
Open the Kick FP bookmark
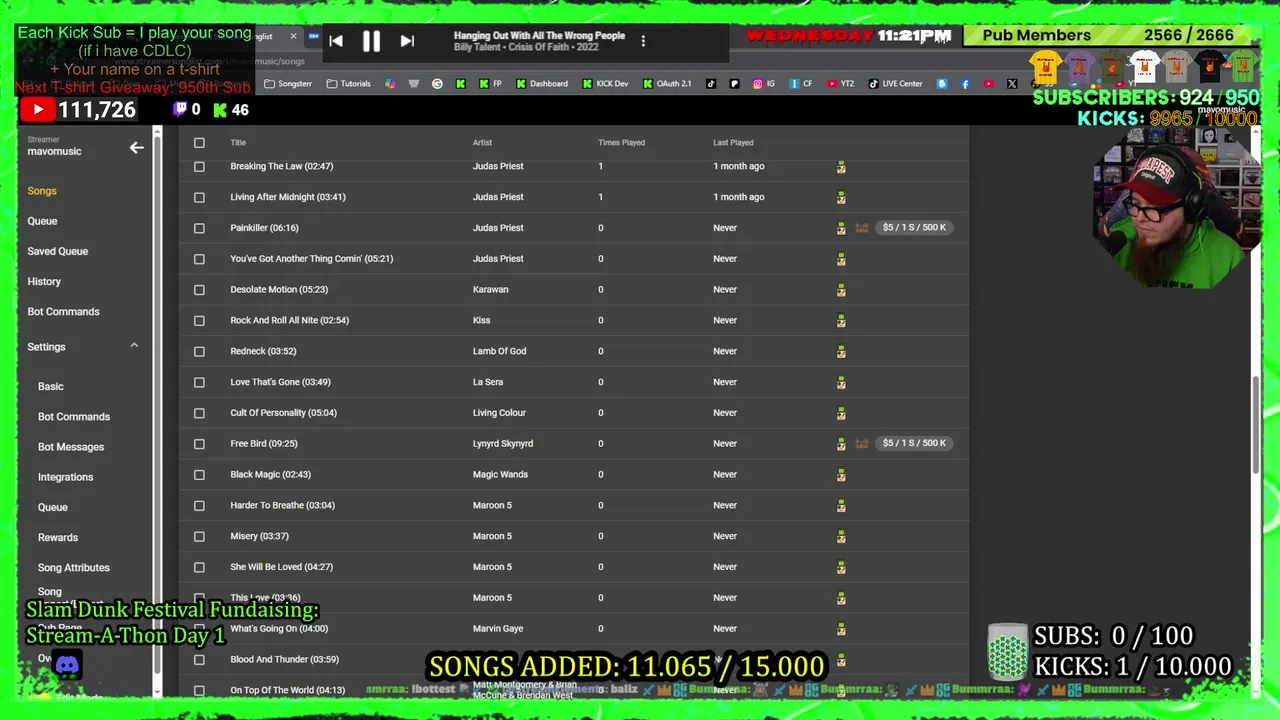491,84
